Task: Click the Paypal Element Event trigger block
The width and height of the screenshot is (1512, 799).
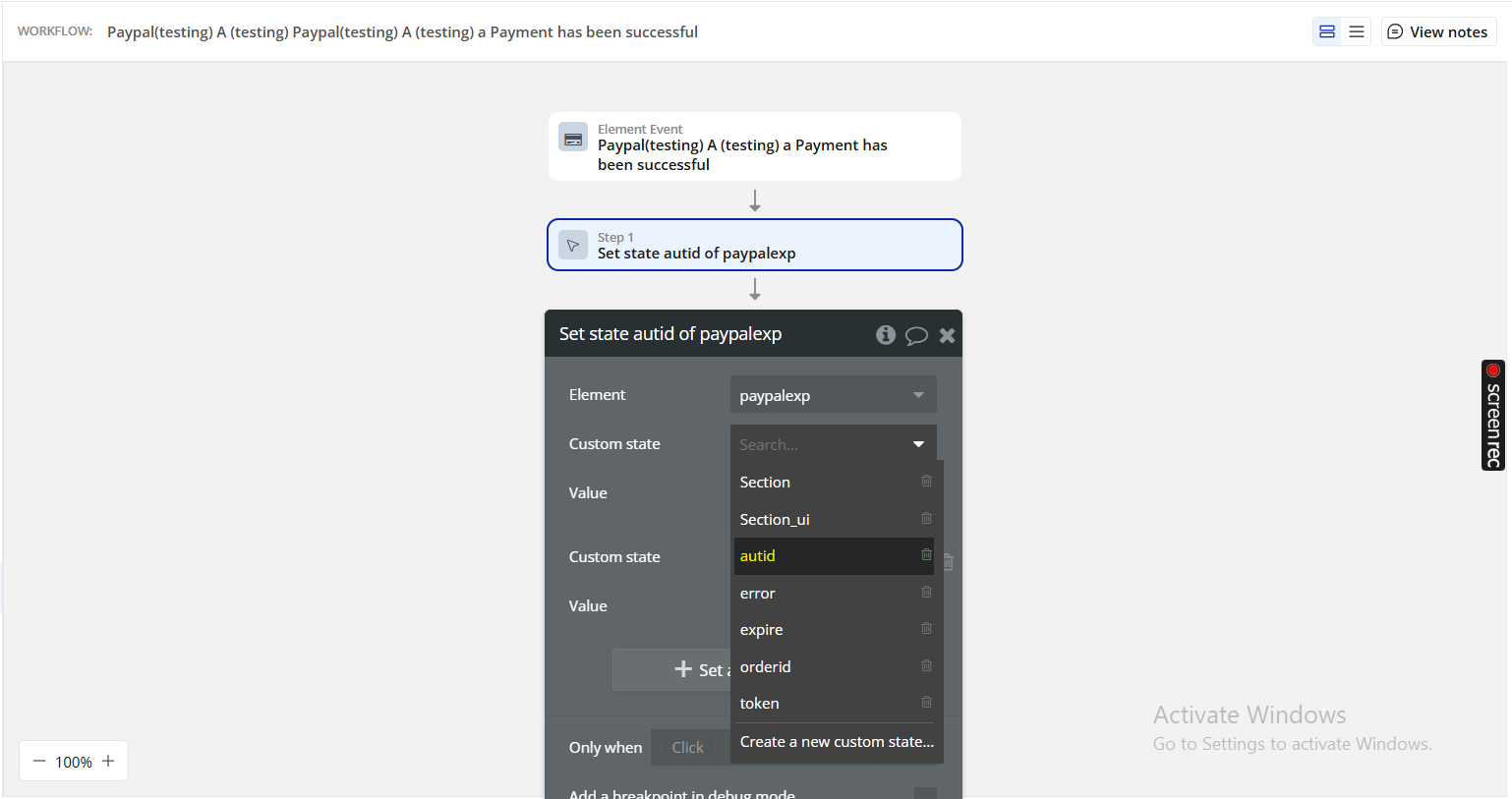Action: click(754, 146)
